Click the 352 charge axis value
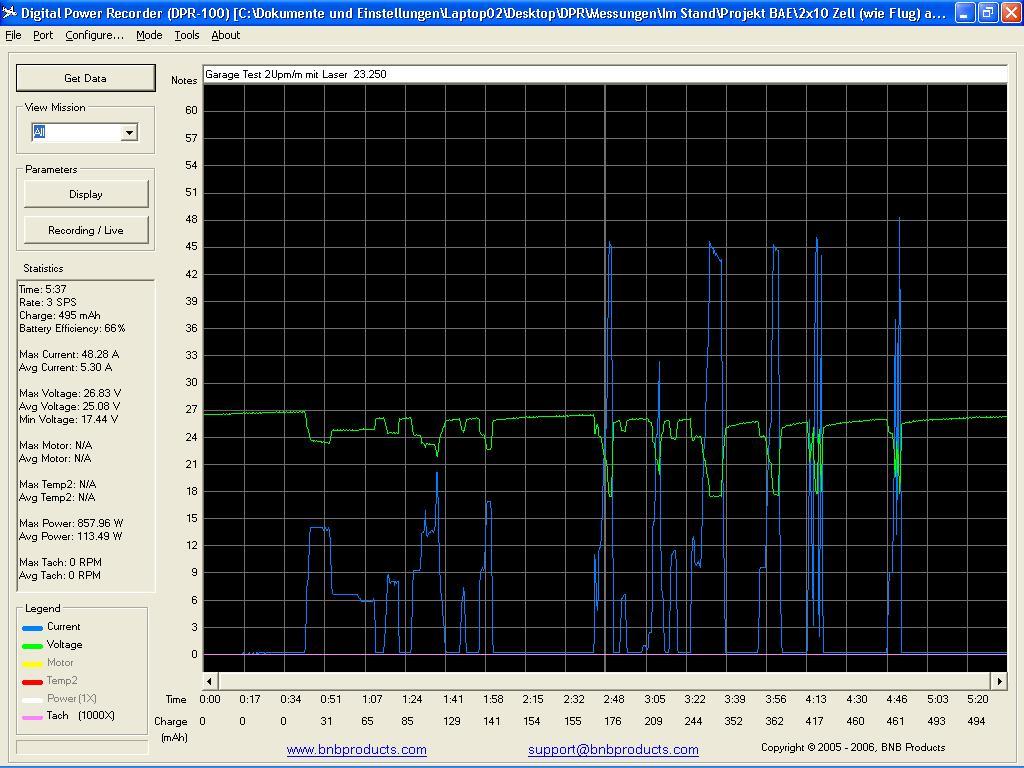 pos(733,721)
